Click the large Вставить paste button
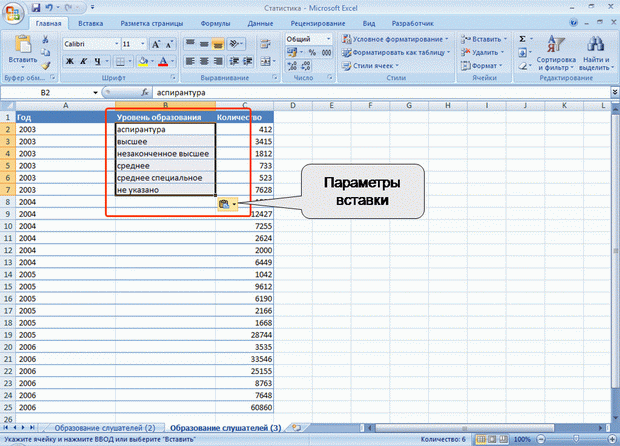The width and height of the screenshot is (620, 446). point(23,51)
